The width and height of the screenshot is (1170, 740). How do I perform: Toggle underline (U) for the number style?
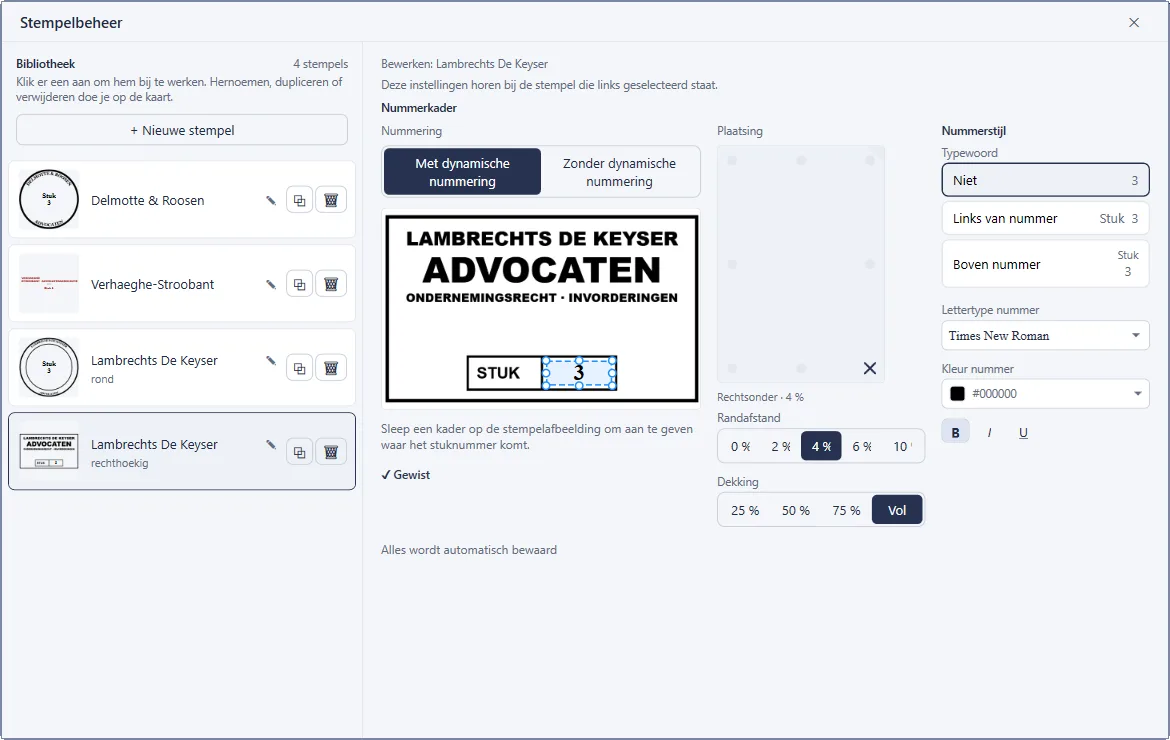click(1023, 433)
